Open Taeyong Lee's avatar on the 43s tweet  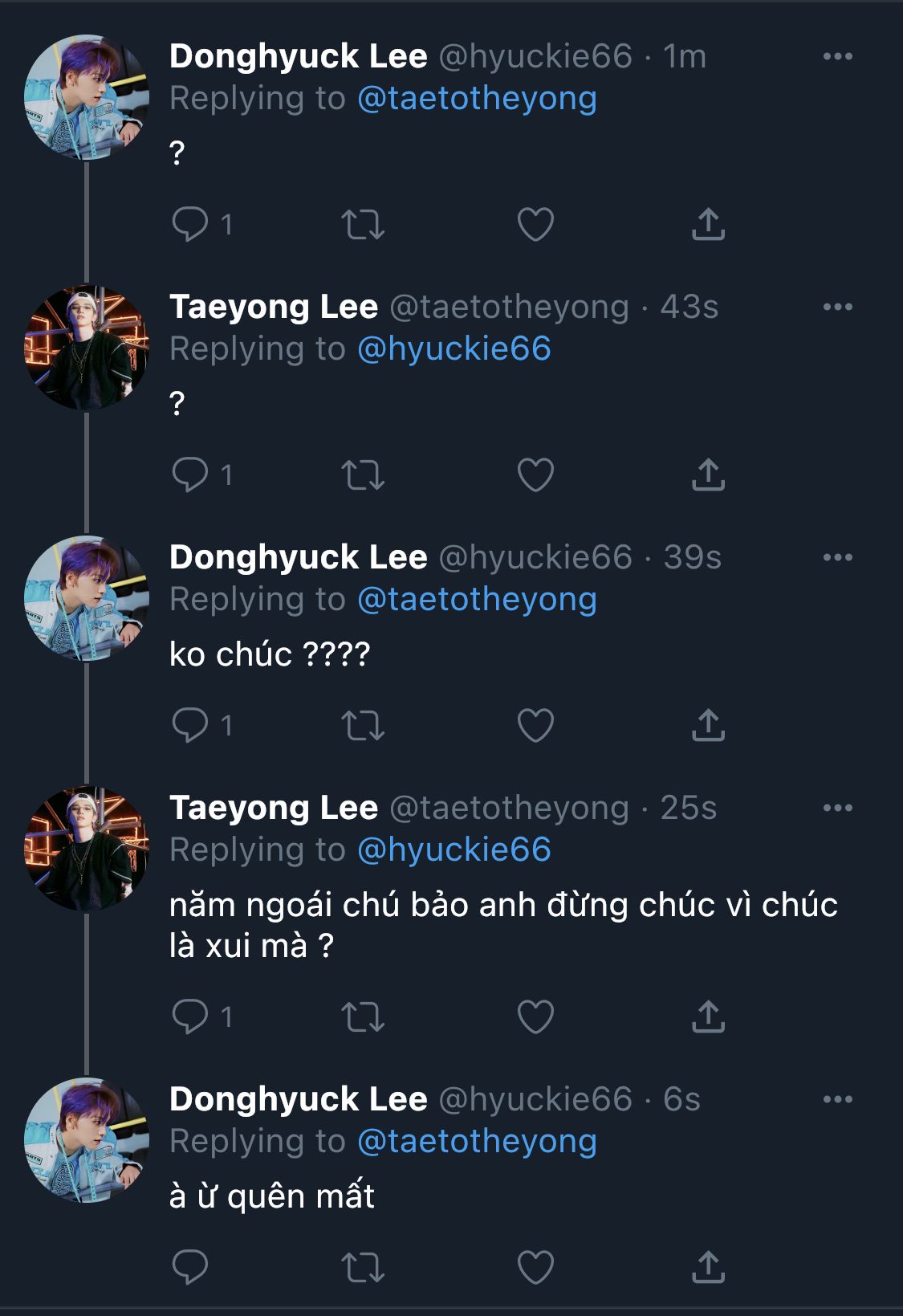pos(87,348)
